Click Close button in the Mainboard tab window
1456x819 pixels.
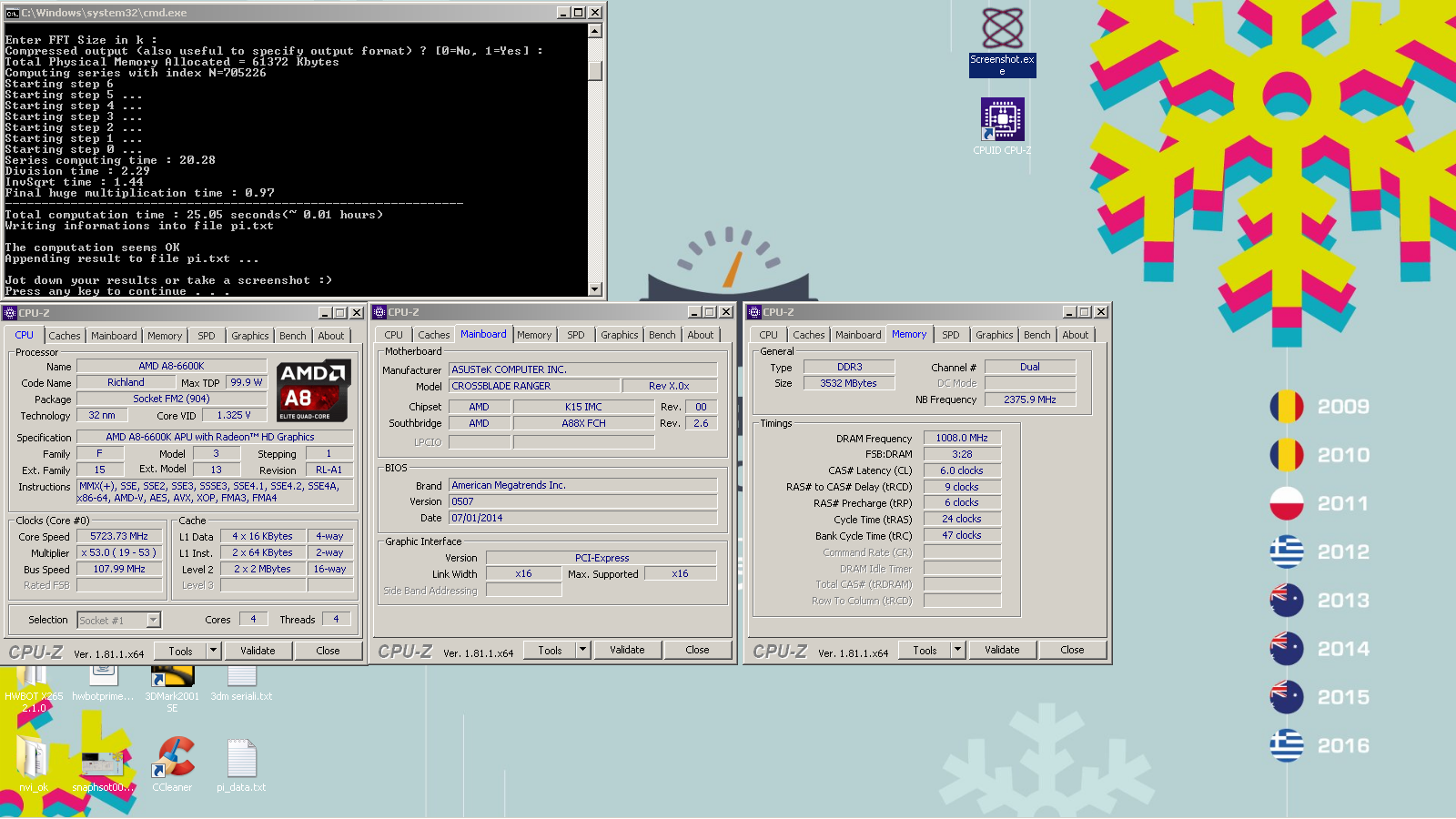(x=697, y=650)
